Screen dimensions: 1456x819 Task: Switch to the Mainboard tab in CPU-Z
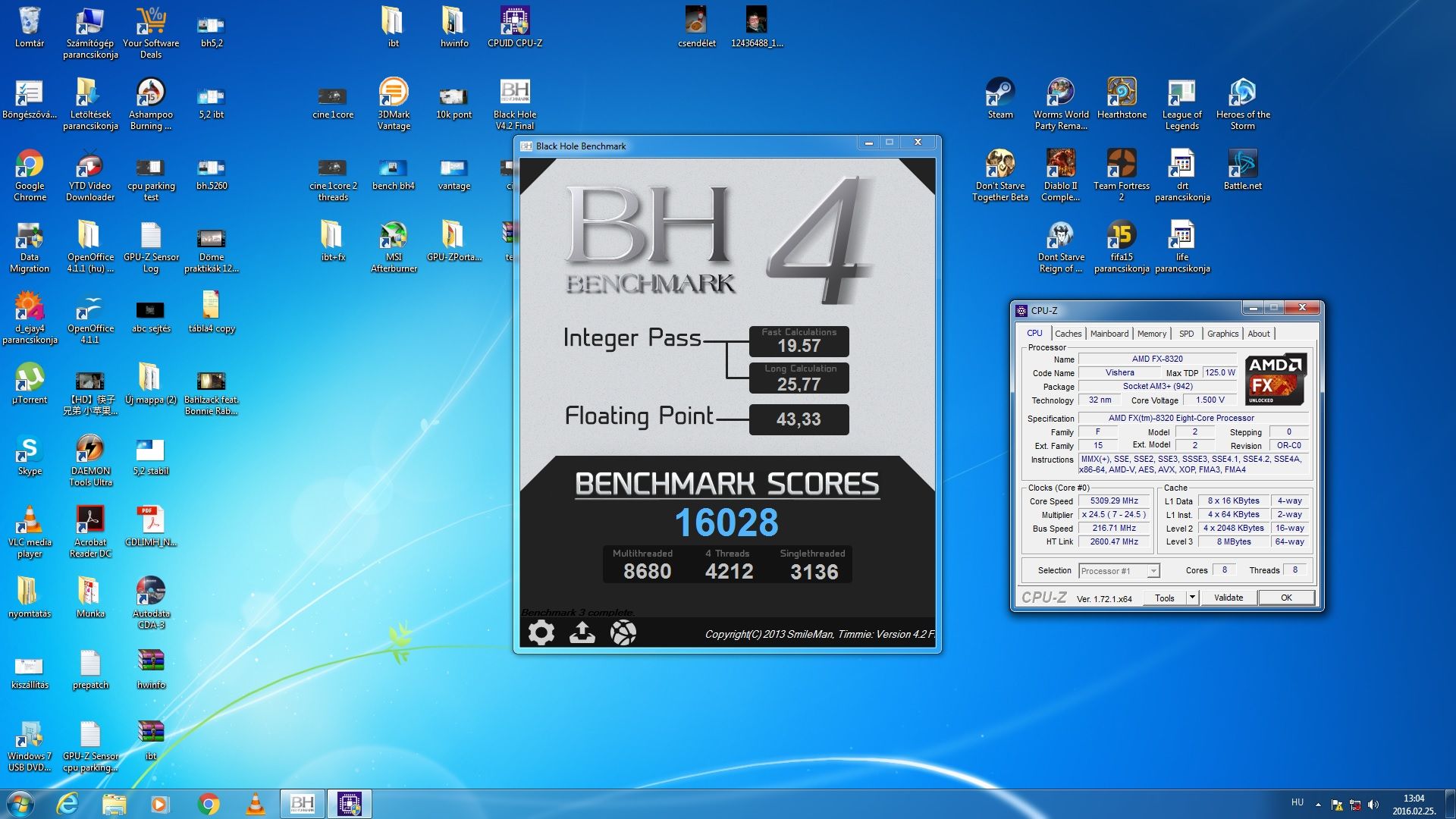pos(1109,334)
